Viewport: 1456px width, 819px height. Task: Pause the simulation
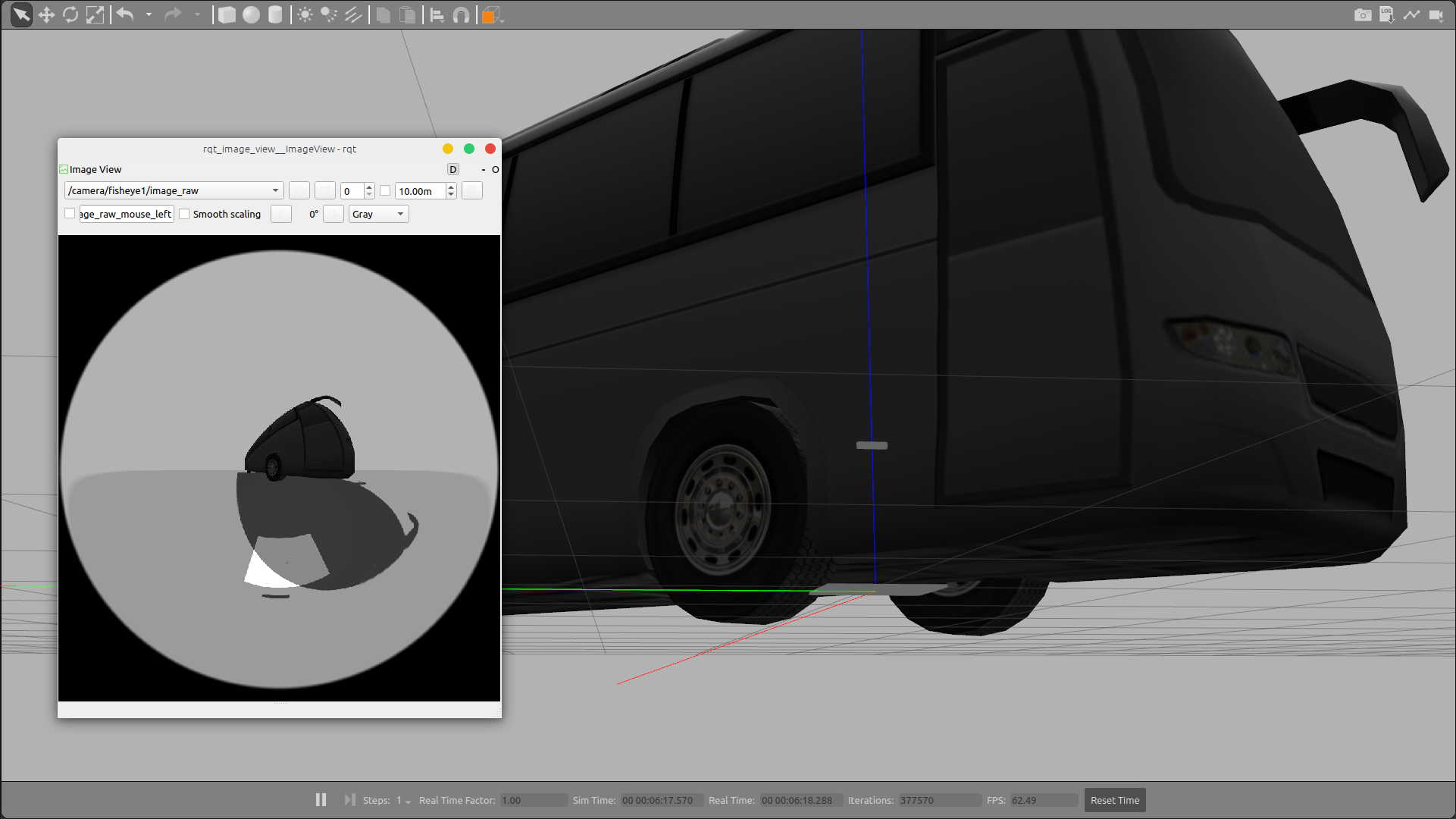coord(321,800)
